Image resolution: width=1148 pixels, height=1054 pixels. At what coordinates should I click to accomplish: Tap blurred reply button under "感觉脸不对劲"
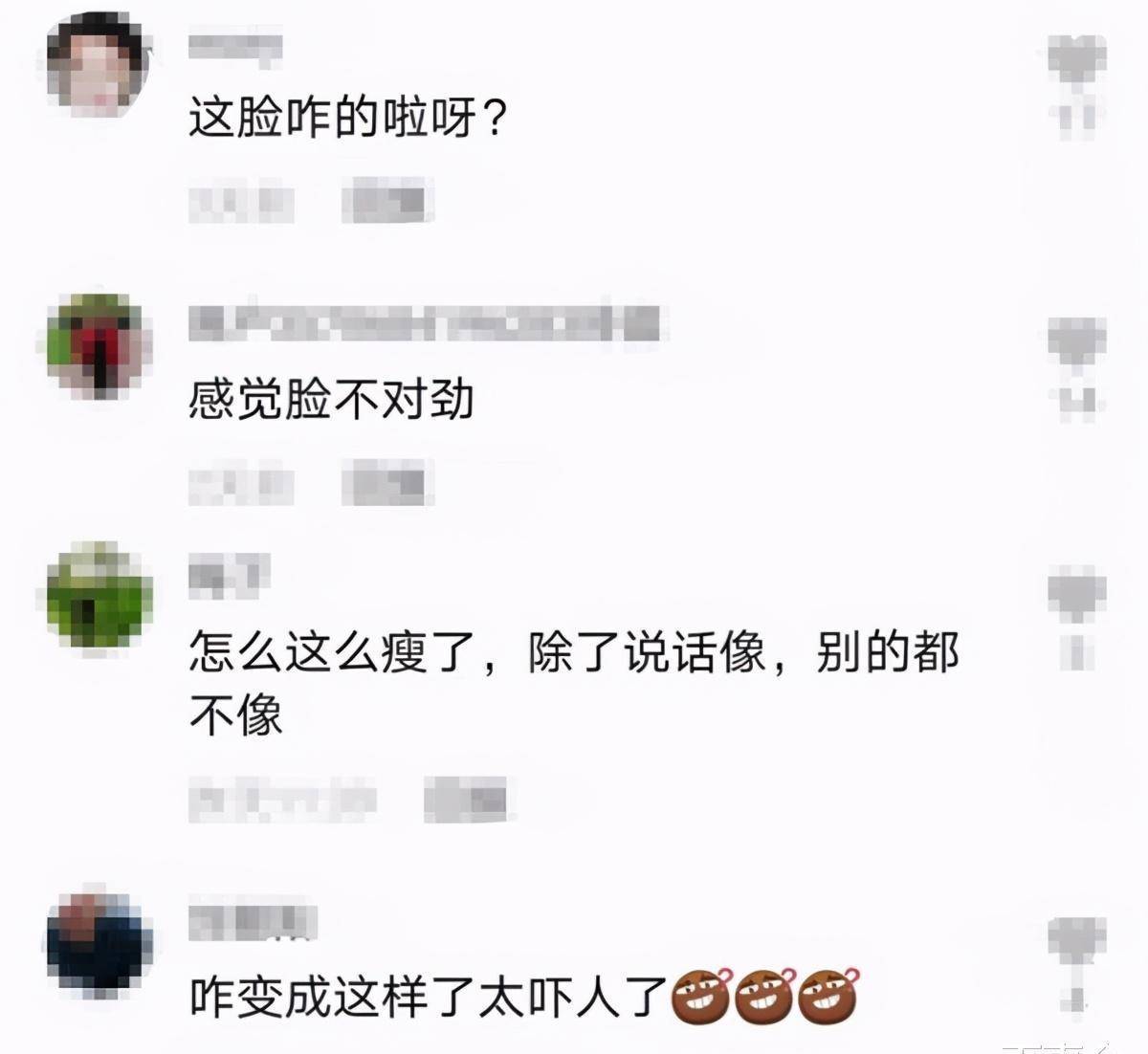pos(387,484)
